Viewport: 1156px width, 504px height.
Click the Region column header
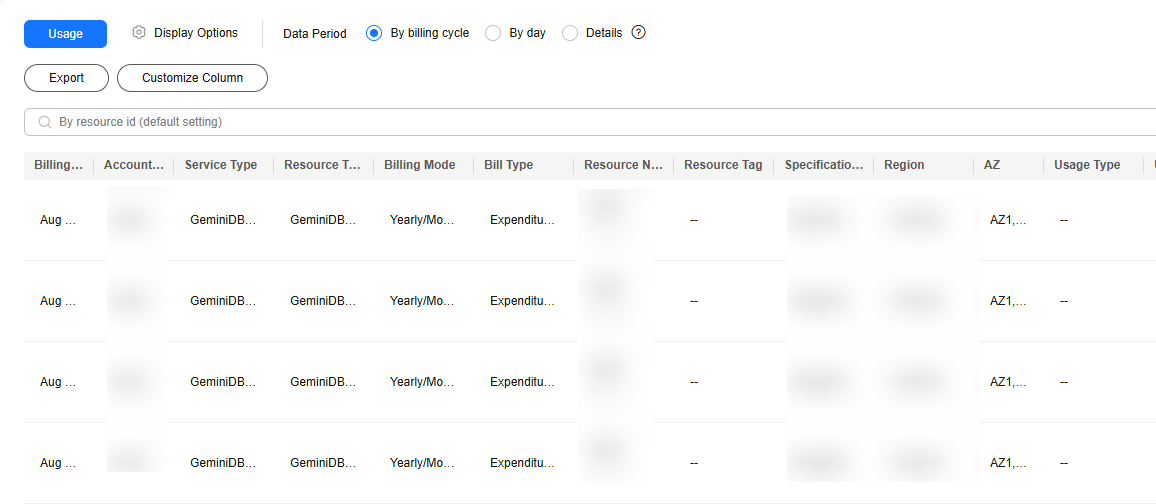point(904,165)
